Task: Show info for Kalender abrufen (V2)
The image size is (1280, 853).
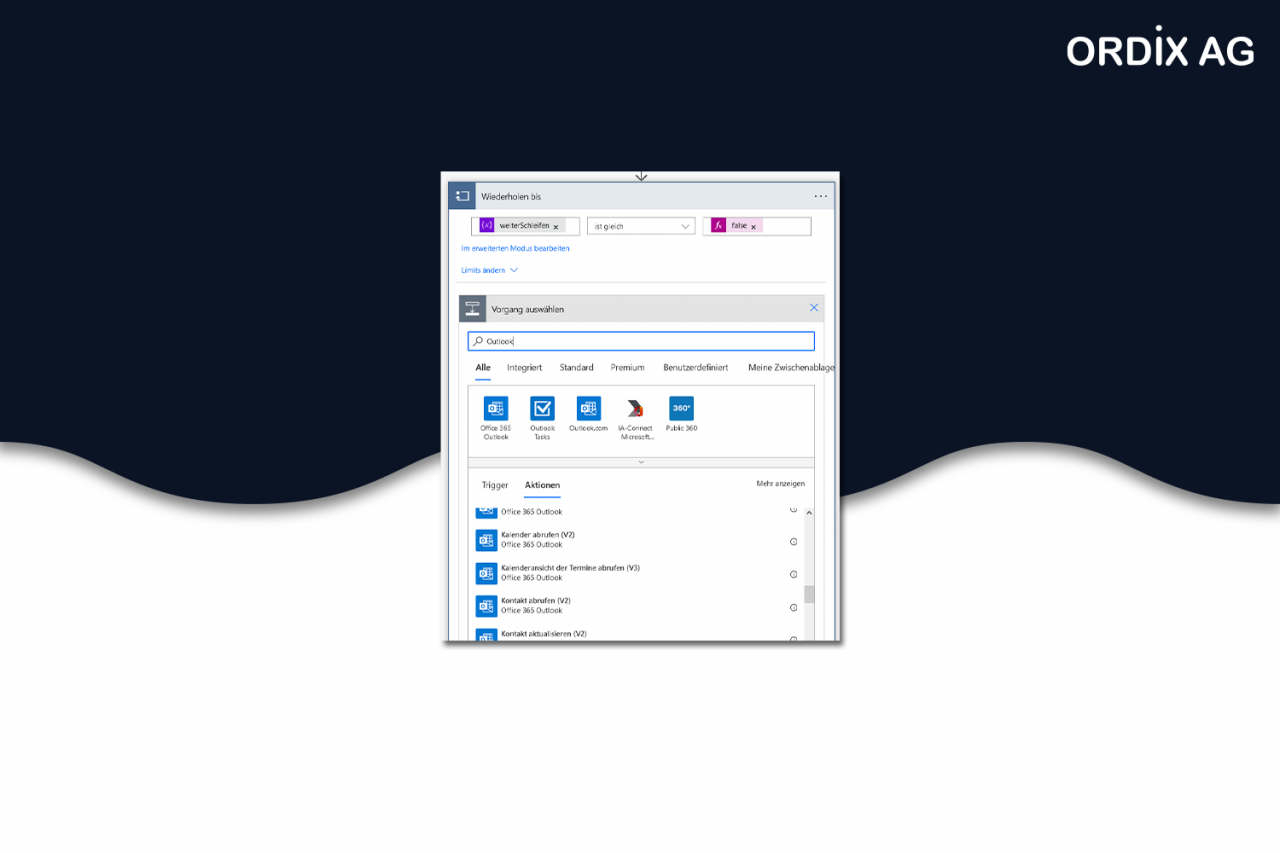Action: point(794,542)
